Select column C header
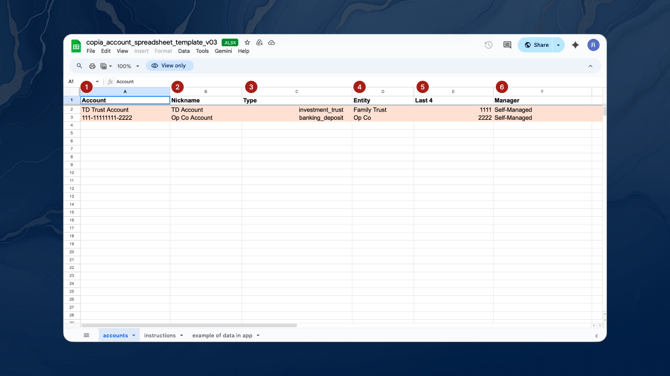Viewport: 670px width, 376px height. [x=297, y=91]
